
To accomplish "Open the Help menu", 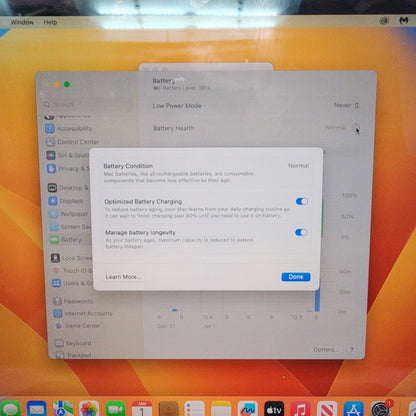I will [50, 22].
